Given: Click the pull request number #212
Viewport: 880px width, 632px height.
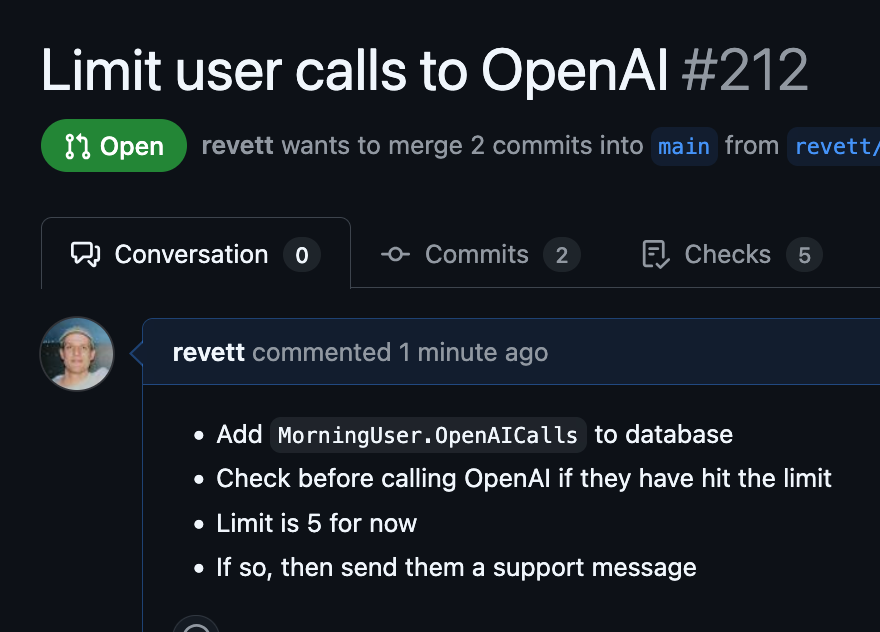Looking at the screenshot, I should click(x=745, y=70).
